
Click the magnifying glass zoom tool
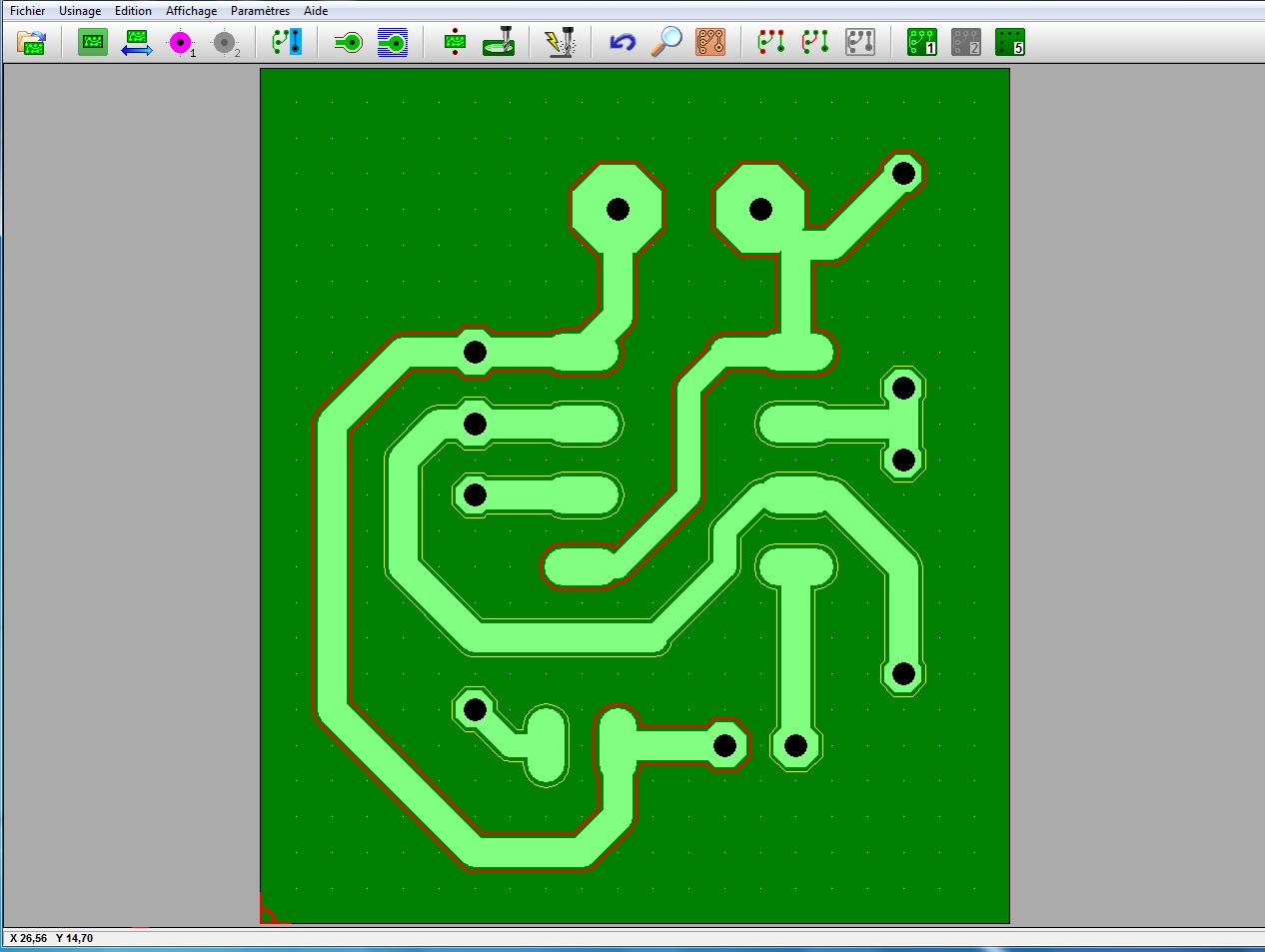click(x=666, y=43)
